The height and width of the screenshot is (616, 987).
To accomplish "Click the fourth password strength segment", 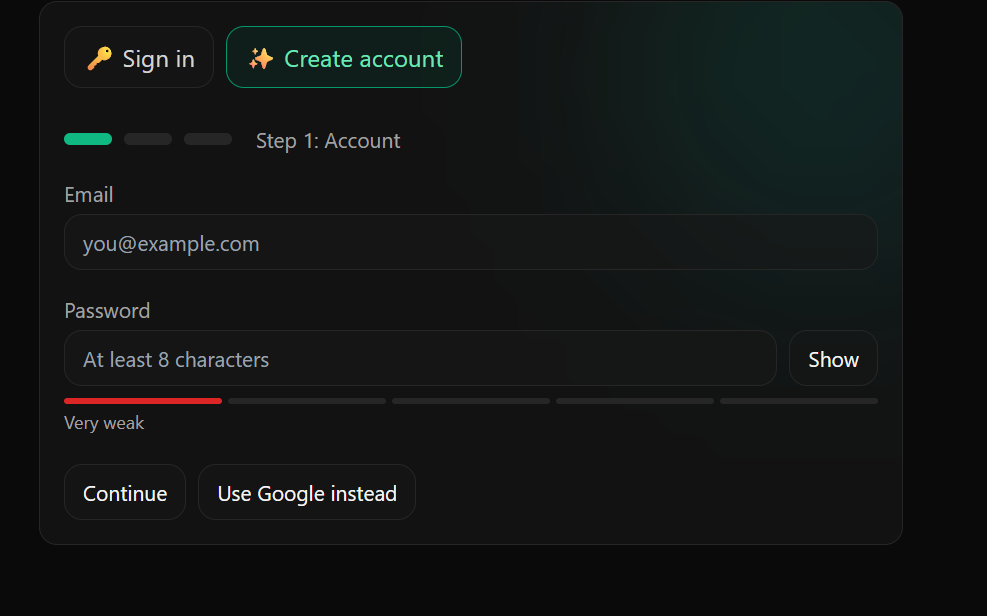I will 635,401.
